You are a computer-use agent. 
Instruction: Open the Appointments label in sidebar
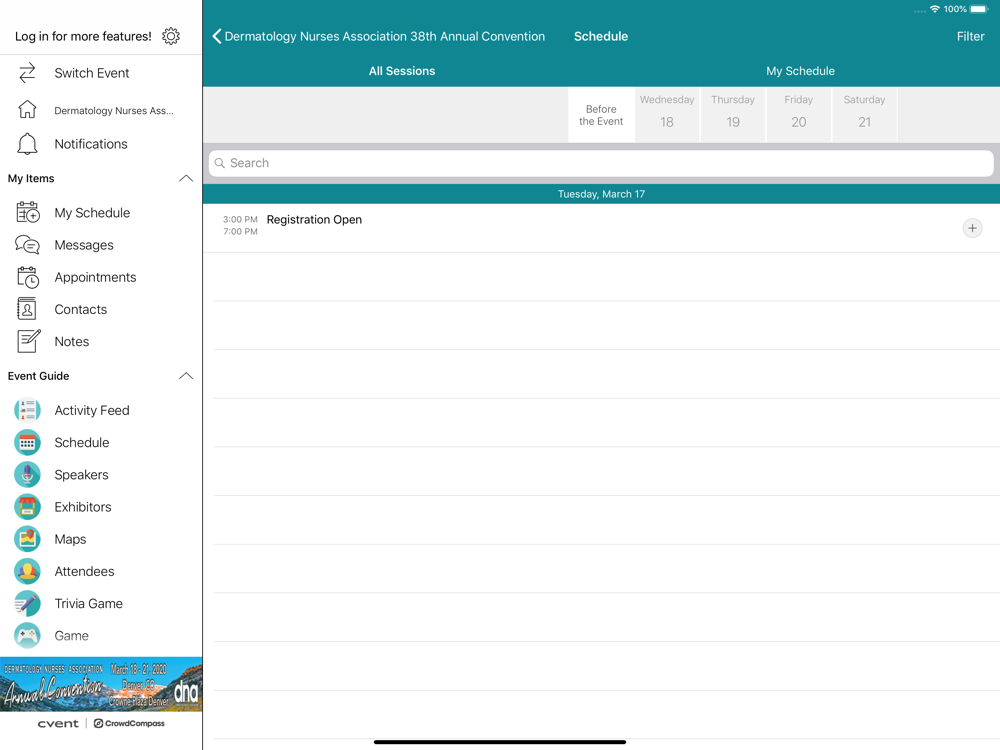pos(95,277)
